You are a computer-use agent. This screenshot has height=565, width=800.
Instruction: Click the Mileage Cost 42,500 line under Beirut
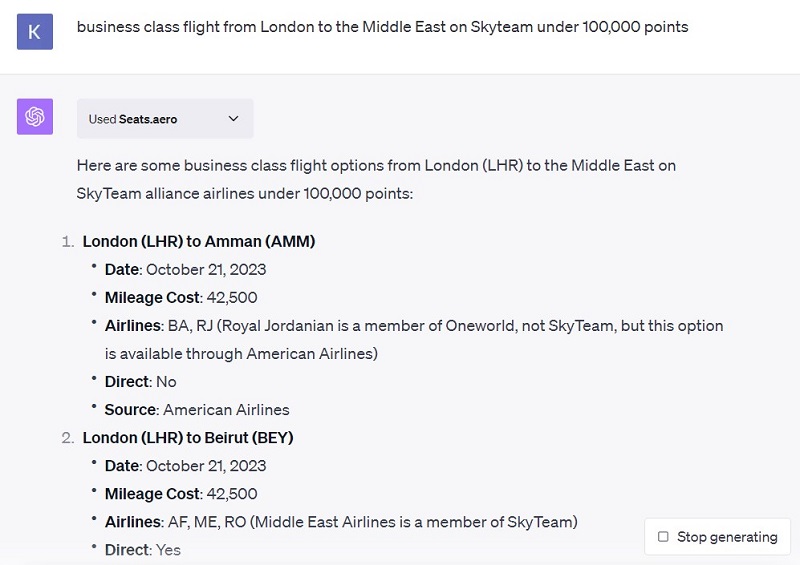[x=181, y=494]
